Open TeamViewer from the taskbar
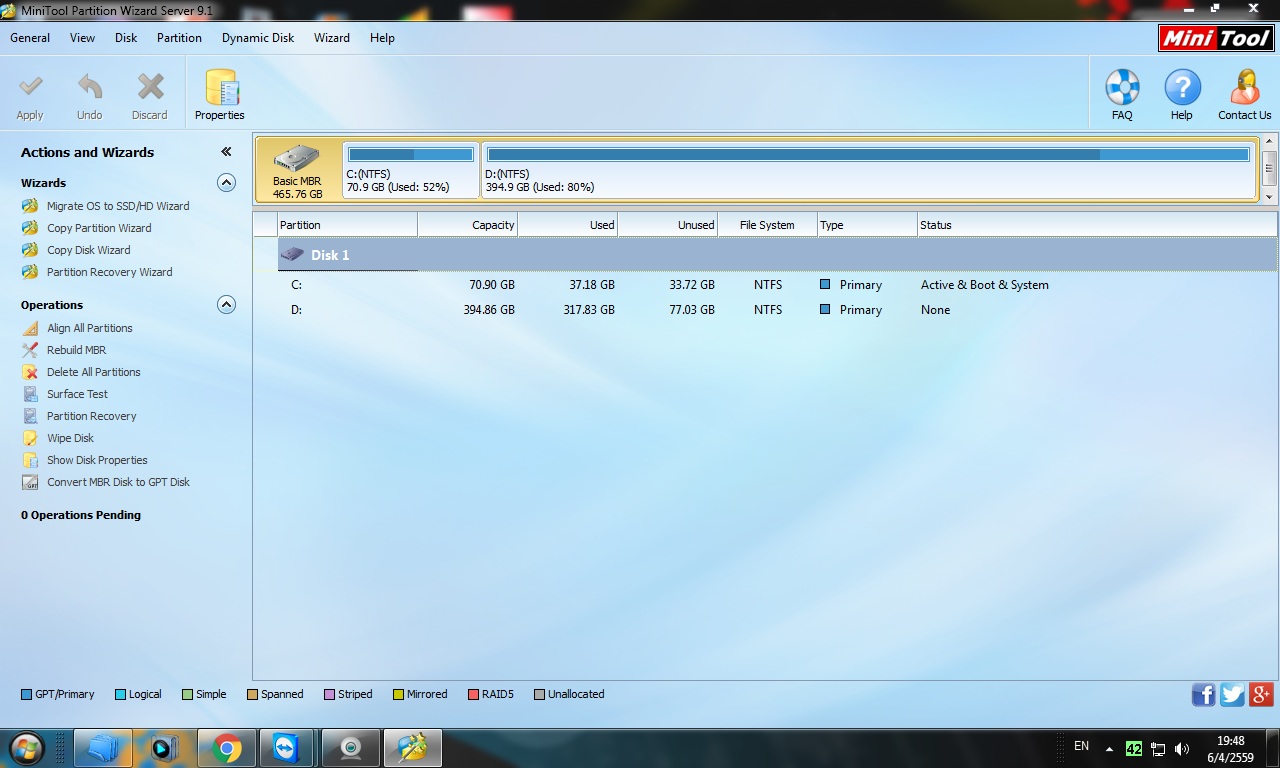Image resolution: width=1280 pixels, height=768 pixels. click(x=288, y=748)
